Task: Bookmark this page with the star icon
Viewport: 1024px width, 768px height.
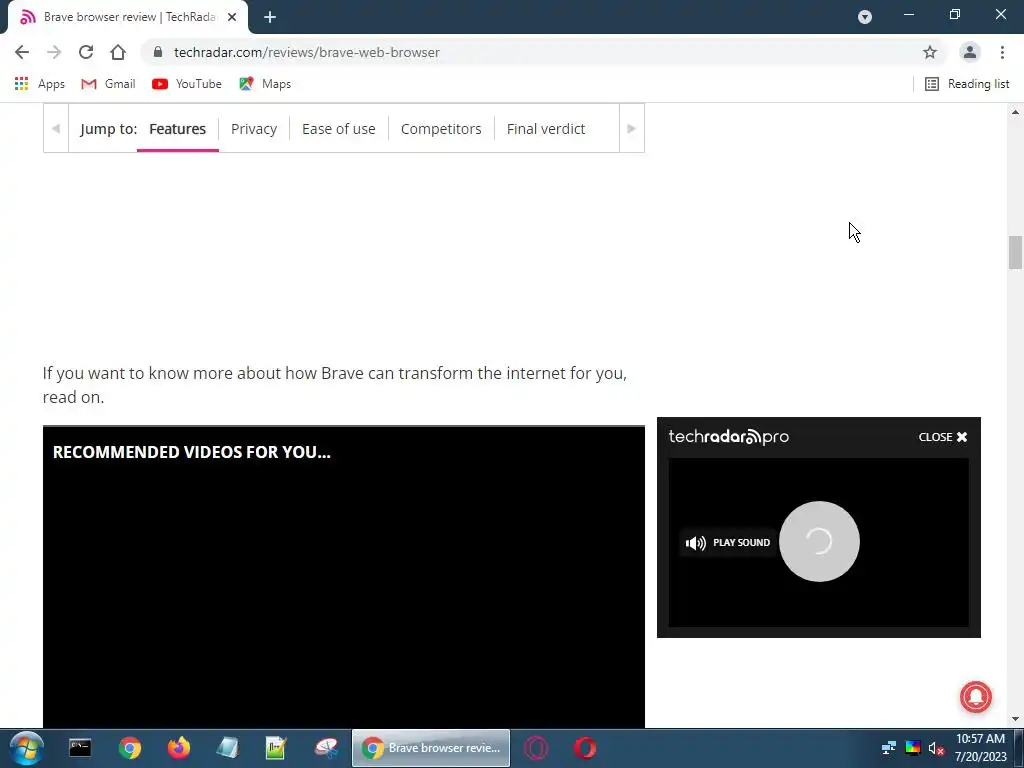Action: click(930, 52)
